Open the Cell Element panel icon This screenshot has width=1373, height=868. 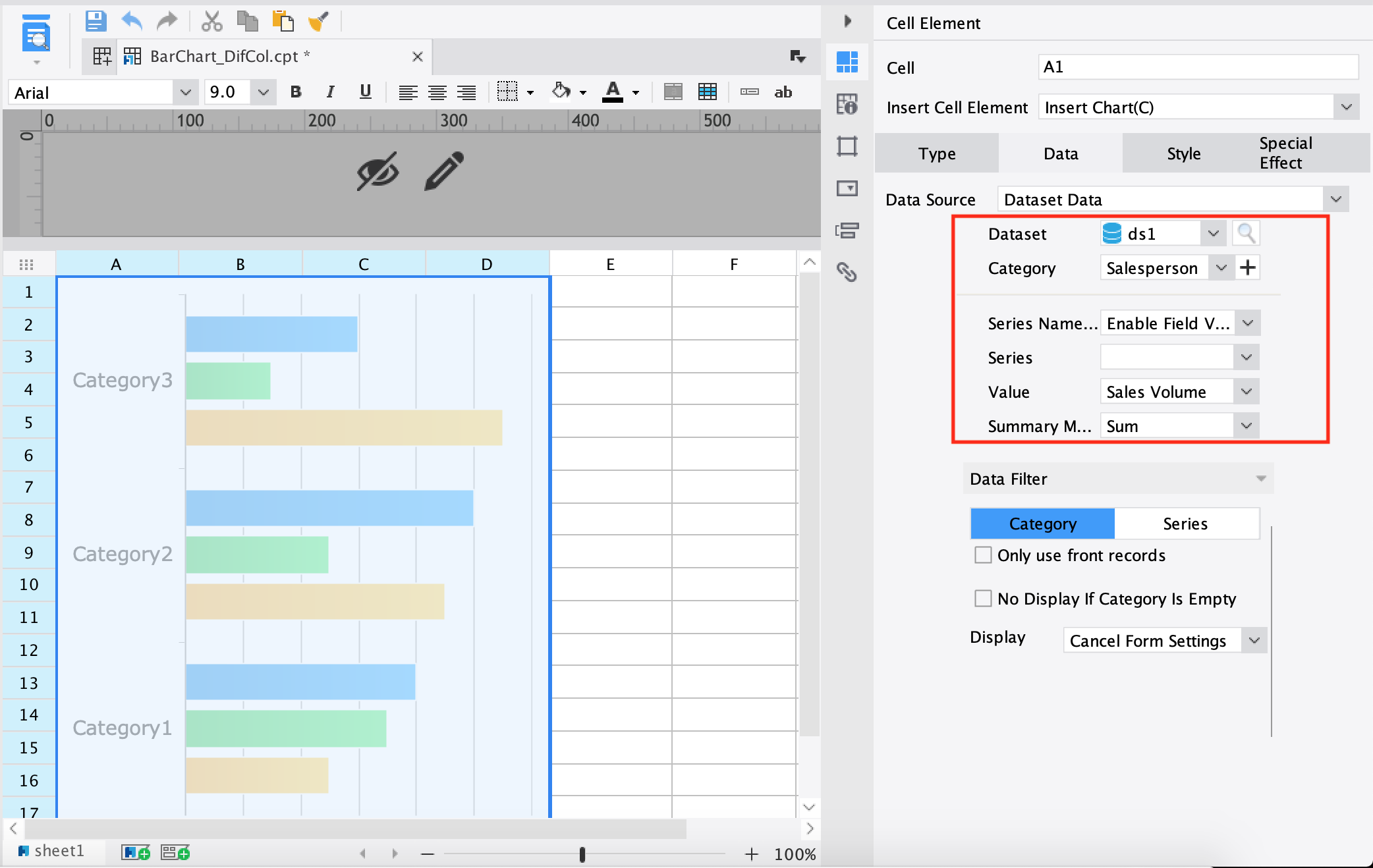pyautogui.click(x=847, y=63)
